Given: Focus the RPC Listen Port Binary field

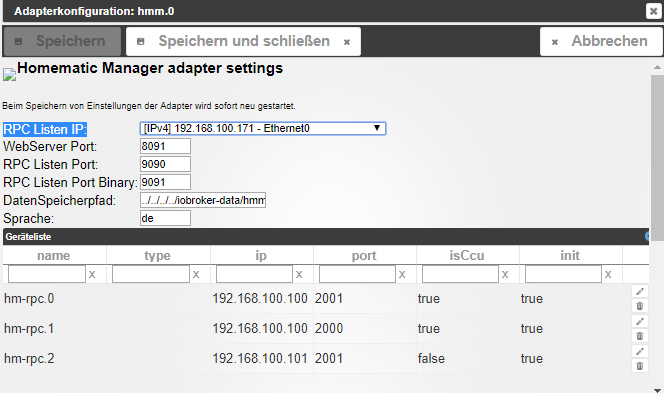Looking at the screenshot, I should point(165,182).
